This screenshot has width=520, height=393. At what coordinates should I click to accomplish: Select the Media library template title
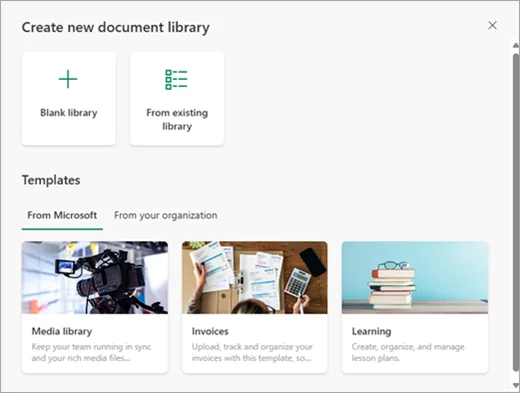pos(62,331)
